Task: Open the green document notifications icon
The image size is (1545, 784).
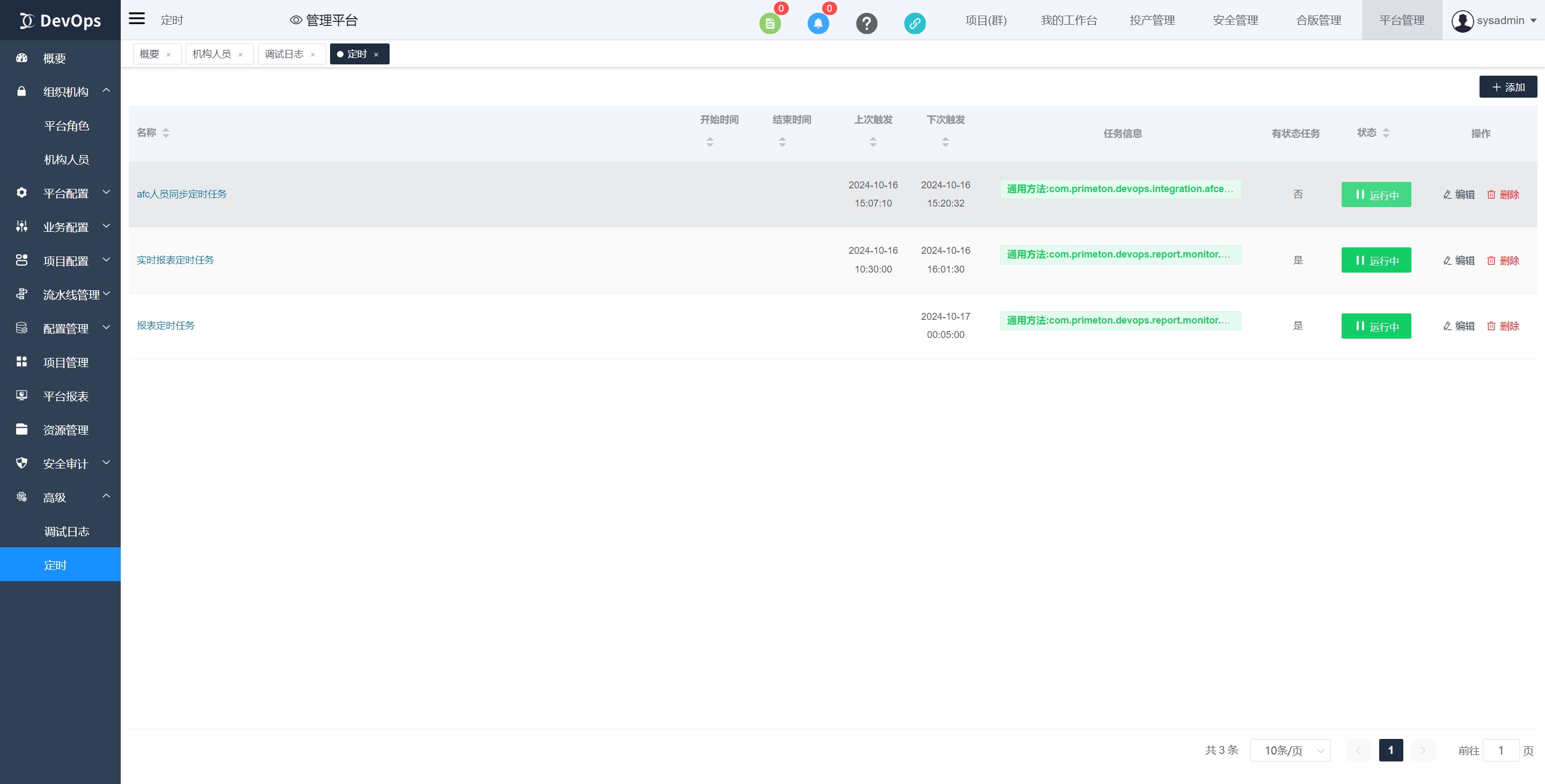Action: pyautogui.click(x=770, y=24)
